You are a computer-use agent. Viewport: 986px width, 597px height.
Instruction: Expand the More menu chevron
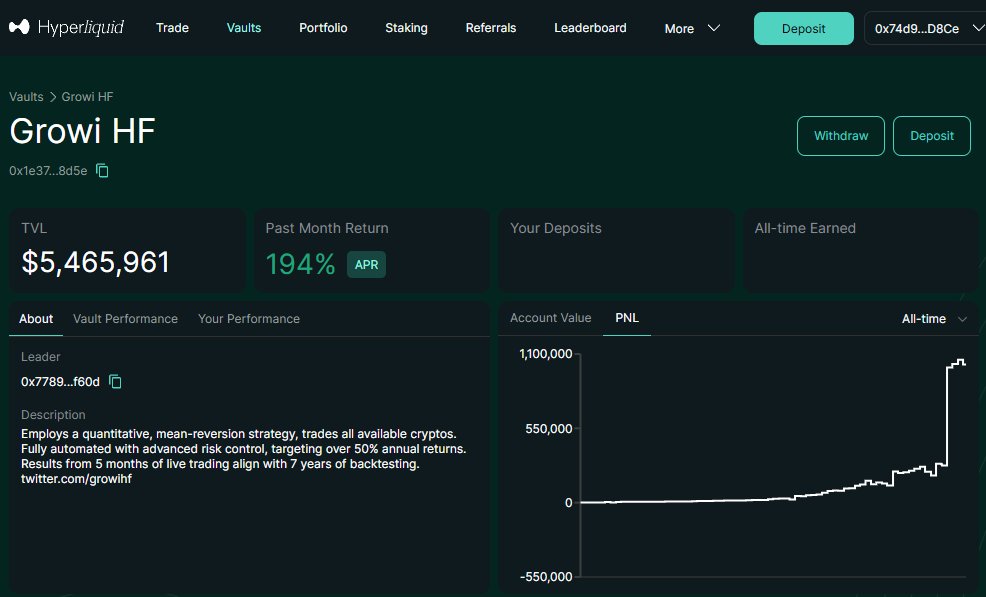tap(714, 28)
